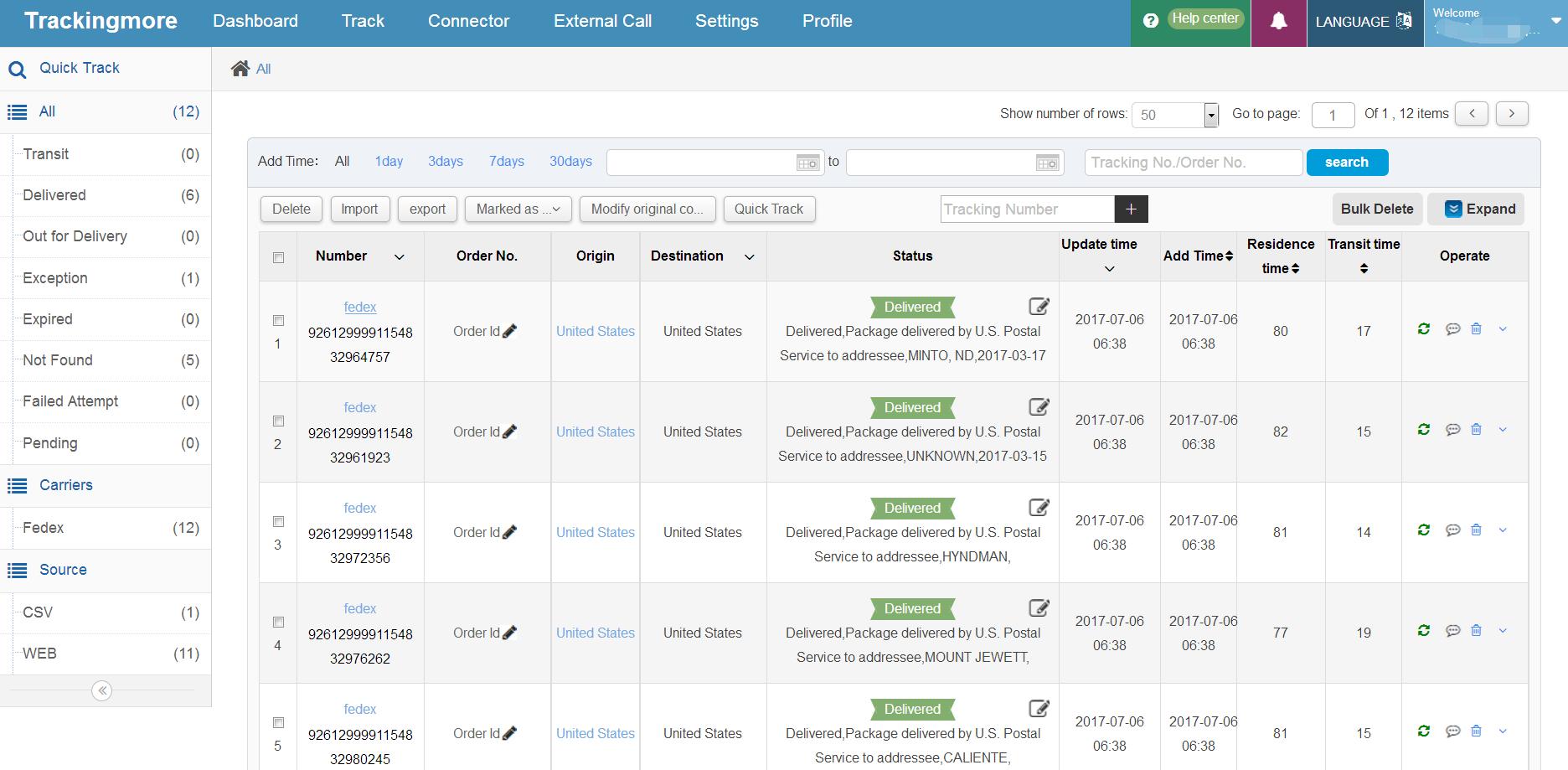Open comment icon for row 5

(x=1453, y=731)
